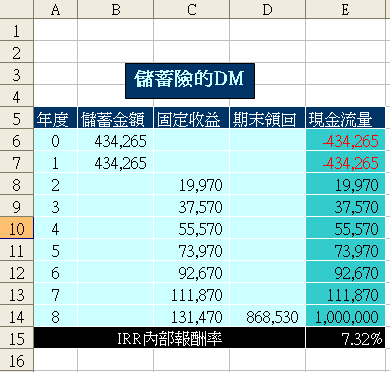Select the 7.32% IRR result cell
This screenshot has height=372, width=390.
[x=345, y=338]
